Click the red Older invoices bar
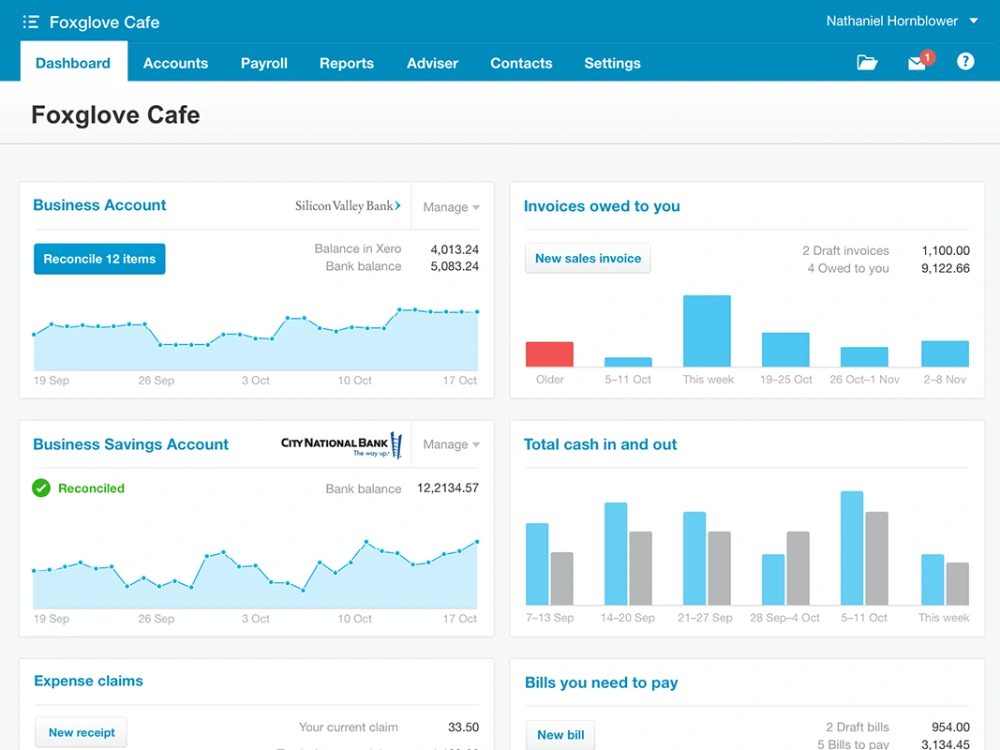 tap(549, 355)
